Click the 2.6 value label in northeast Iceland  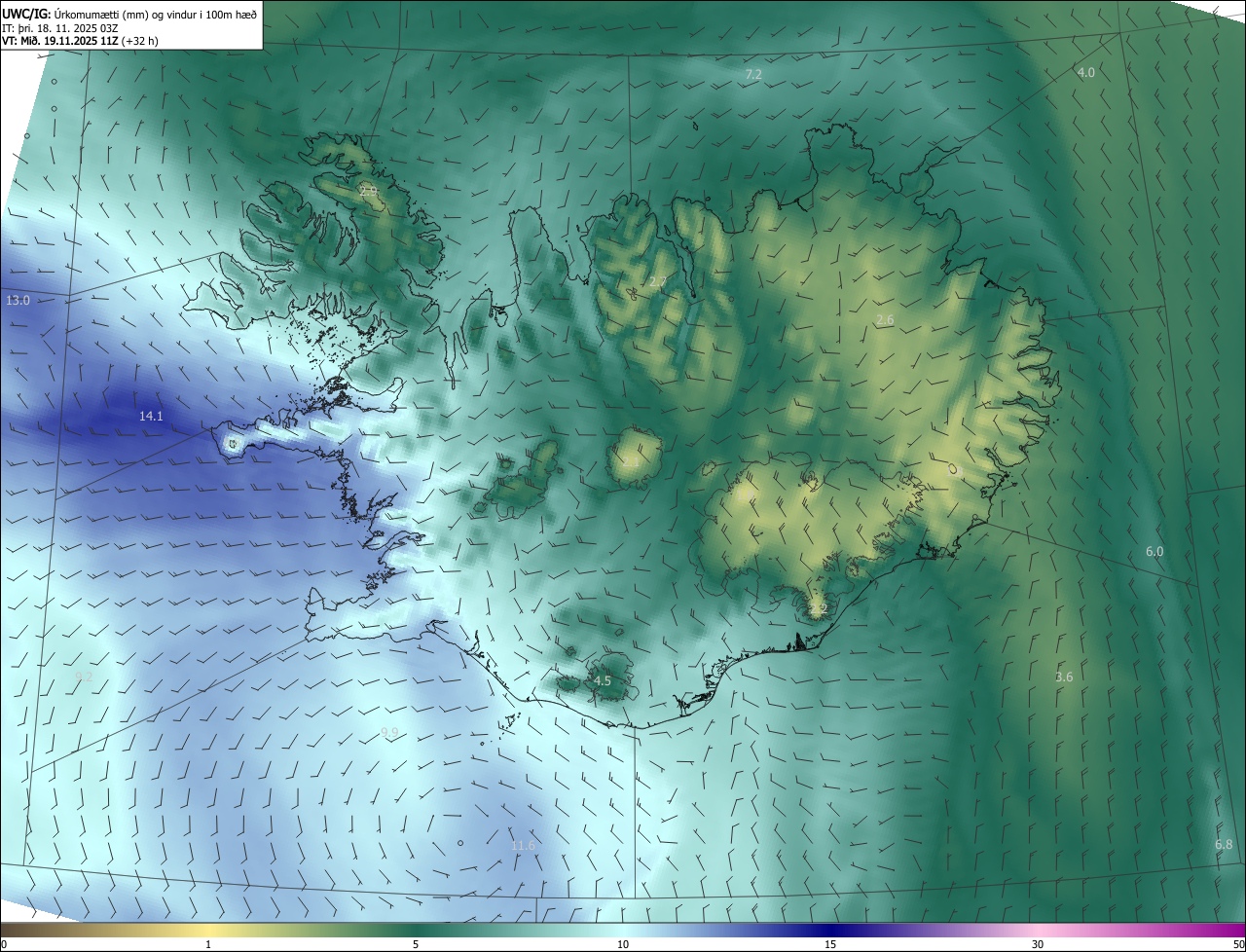click(x=885, y=319)
